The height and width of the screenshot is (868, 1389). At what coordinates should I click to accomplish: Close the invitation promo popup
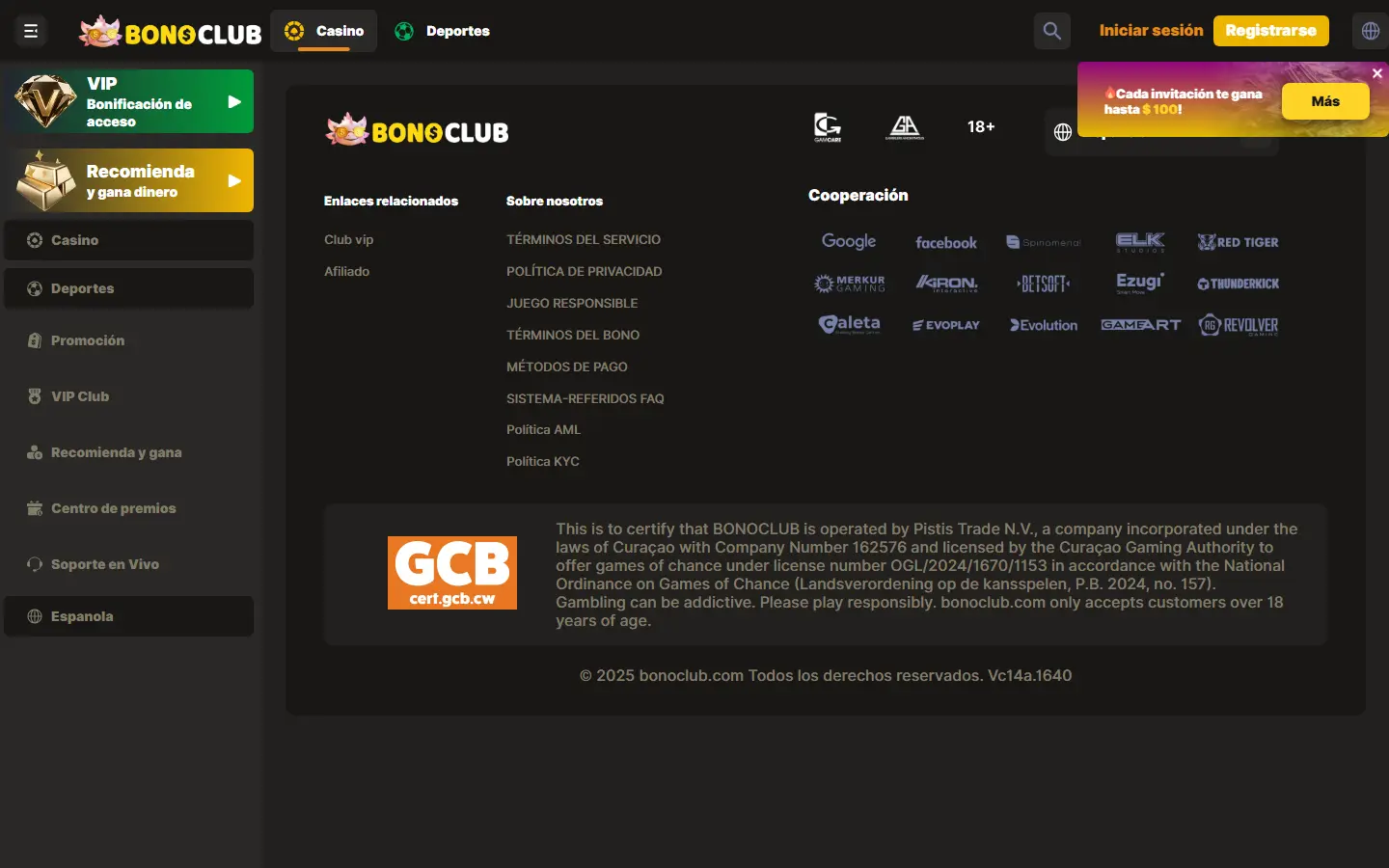tap(1377, 73)
